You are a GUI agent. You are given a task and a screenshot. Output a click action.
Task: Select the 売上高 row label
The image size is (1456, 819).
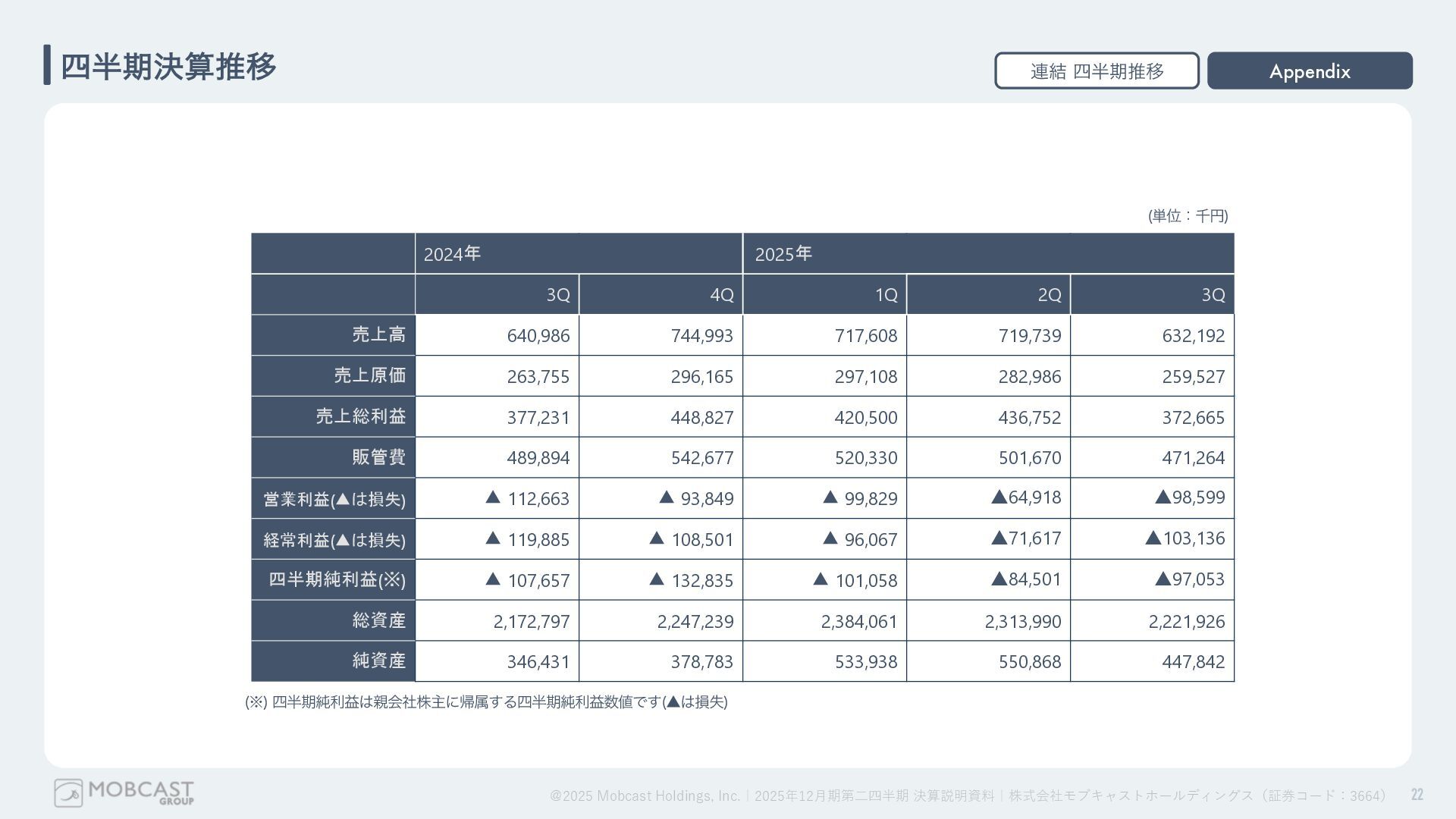click(378, 335)
